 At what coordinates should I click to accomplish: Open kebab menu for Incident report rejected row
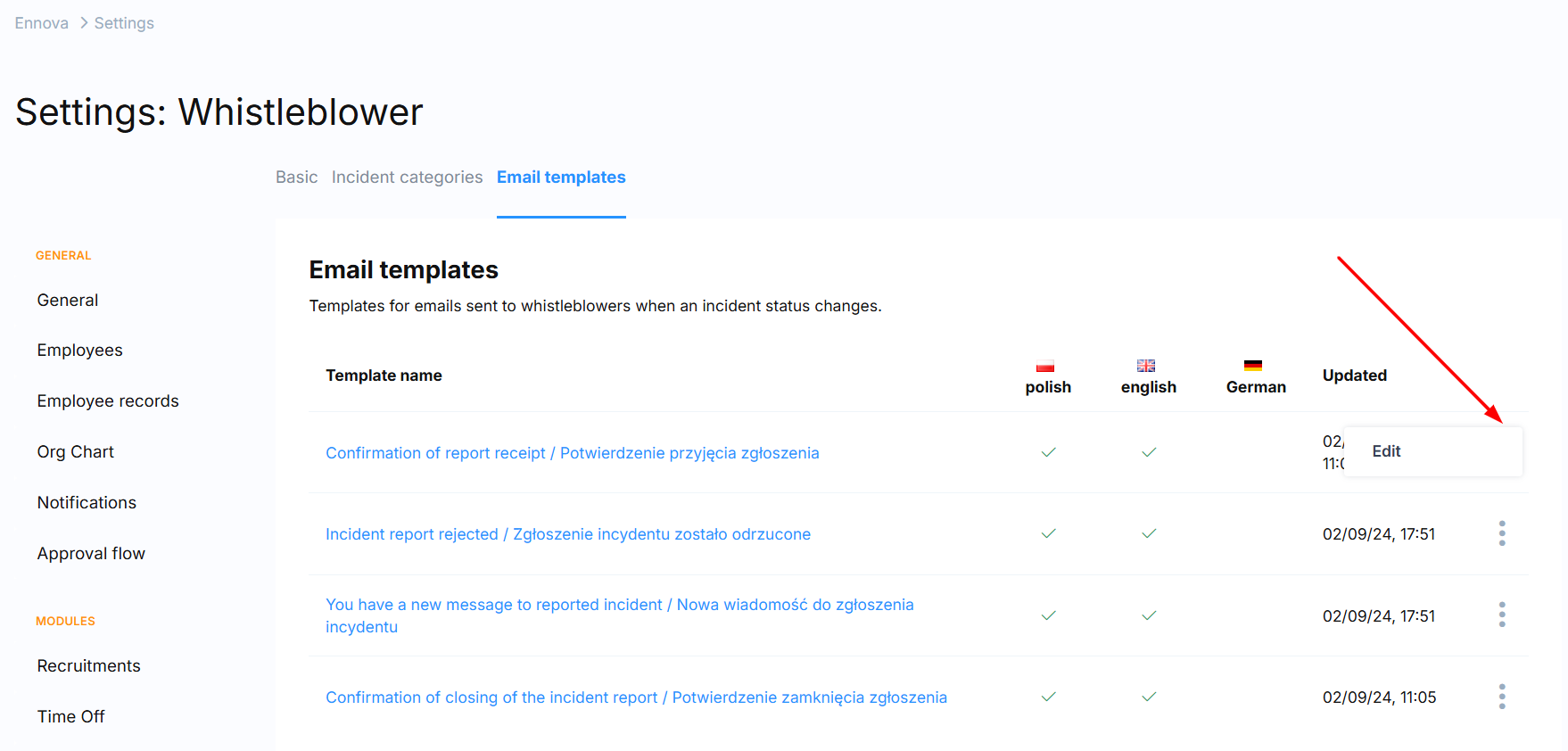[x=1502, y=533]
